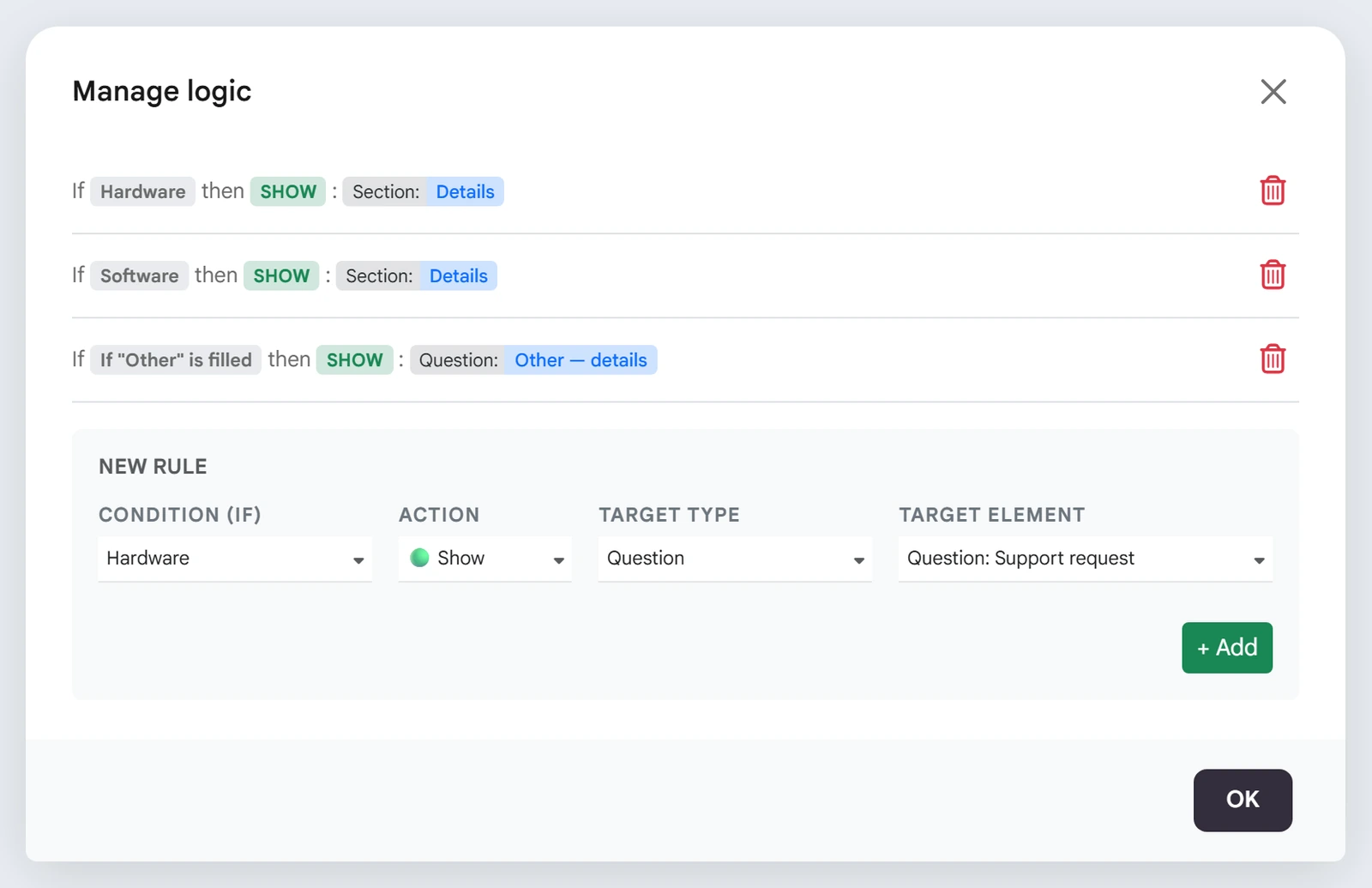Click the SHOW badge in Other rule
This screenshot has width=1372, height=888.
(x=355, y=359)
